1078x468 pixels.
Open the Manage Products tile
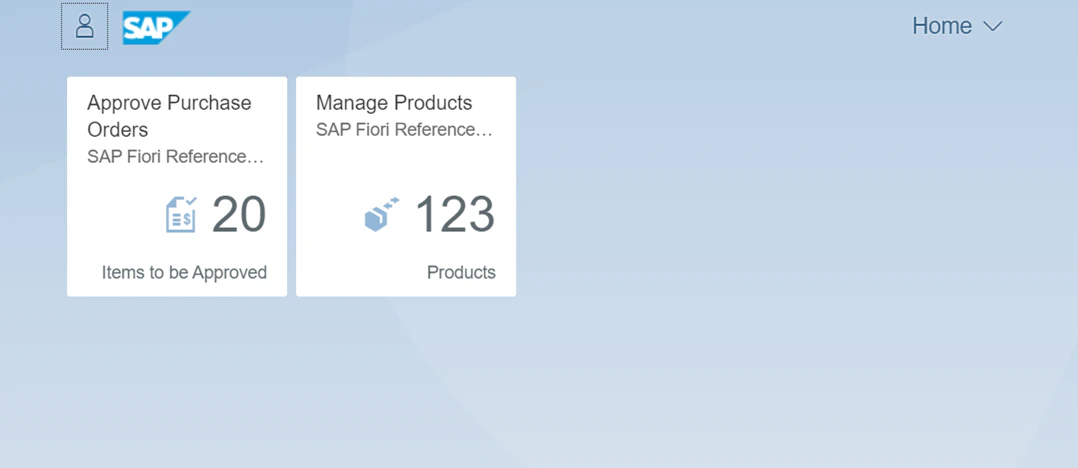click(406, 186)
